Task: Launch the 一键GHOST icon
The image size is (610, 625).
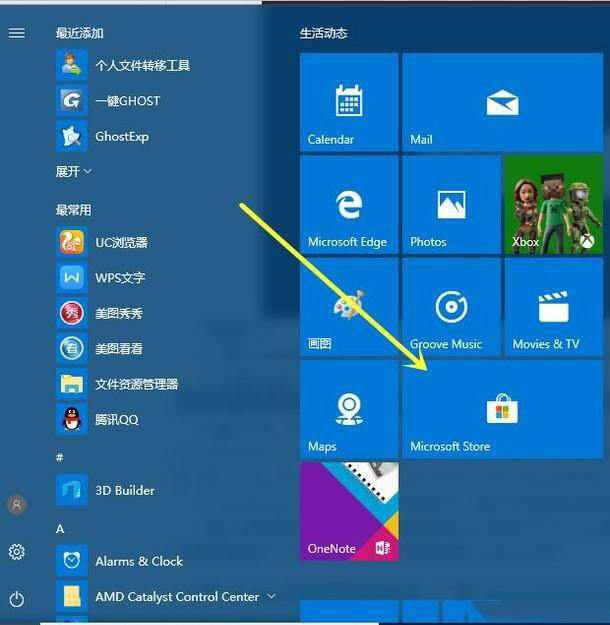Action: pyautogui.click(x=72, y=100)
